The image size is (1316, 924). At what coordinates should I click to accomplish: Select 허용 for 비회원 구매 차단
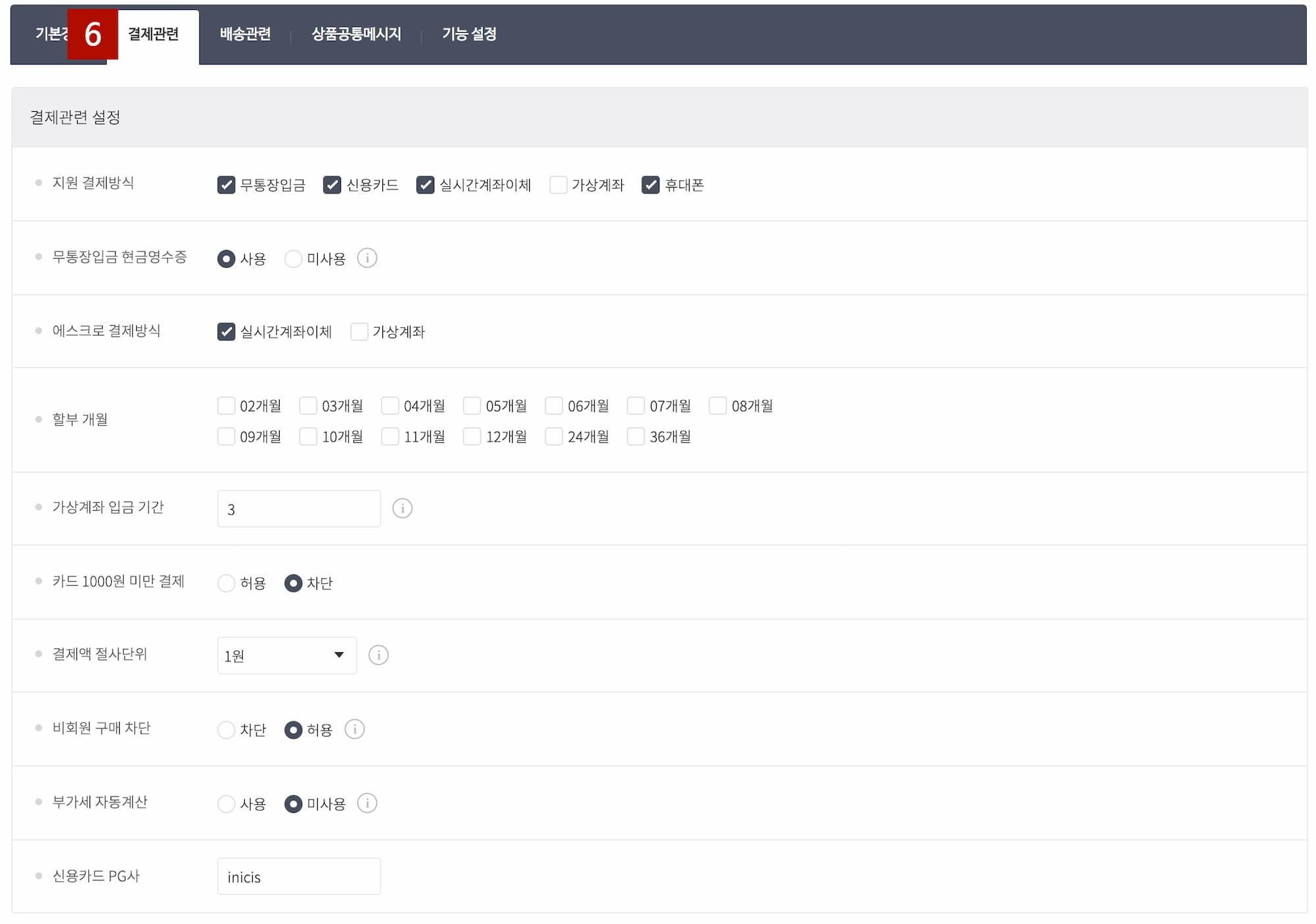pyautogui.click(x=293, y=730)
